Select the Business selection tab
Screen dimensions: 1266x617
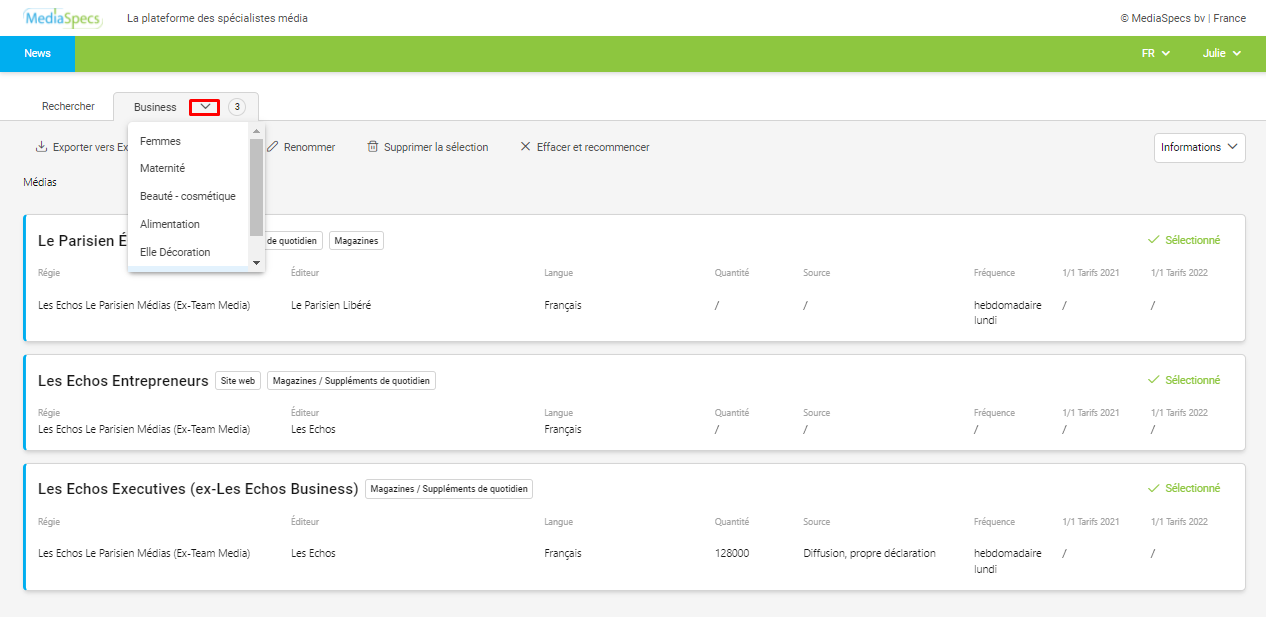155,107
